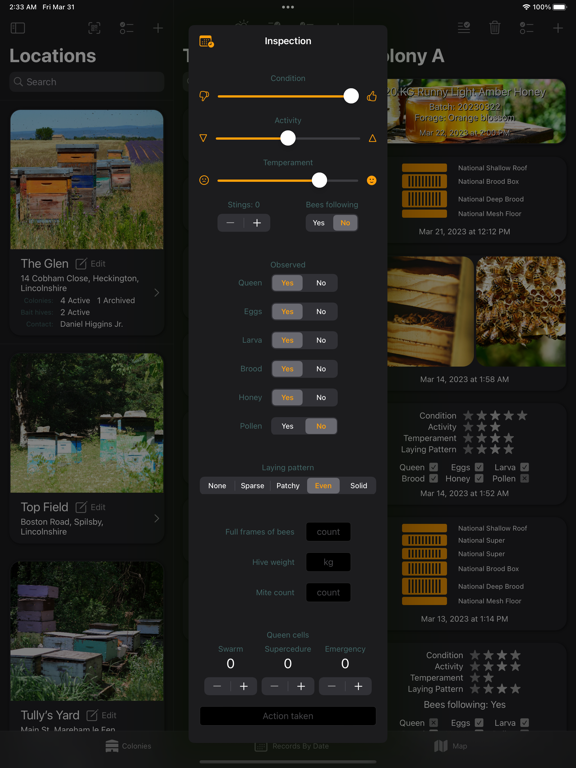Open the checklist icon in Locations toolbar
Viewport: 576px width, 768px height.
[126, 28]
